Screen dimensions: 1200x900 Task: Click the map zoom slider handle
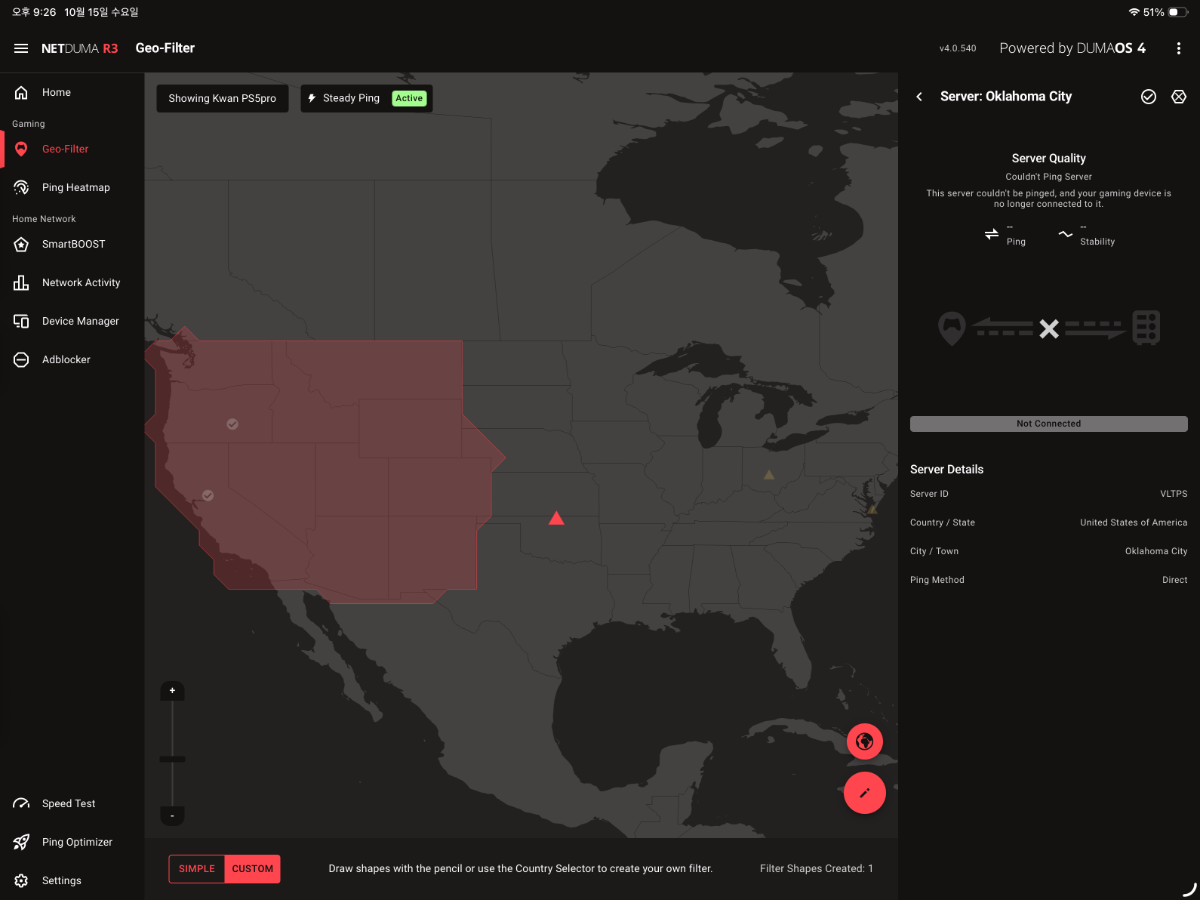tap(172, 759)
